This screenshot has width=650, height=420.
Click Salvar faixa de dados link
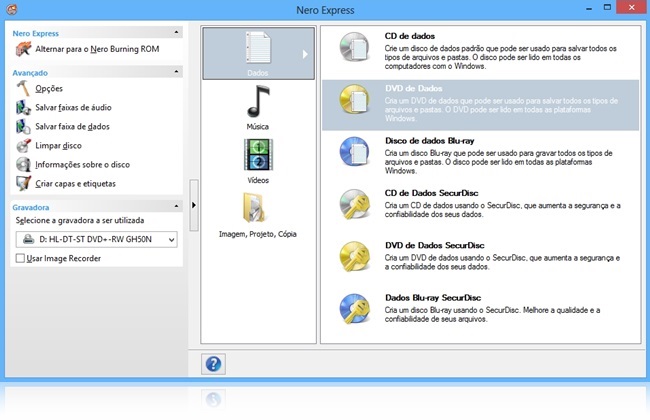pyautogui.click(x=73, y=126)
